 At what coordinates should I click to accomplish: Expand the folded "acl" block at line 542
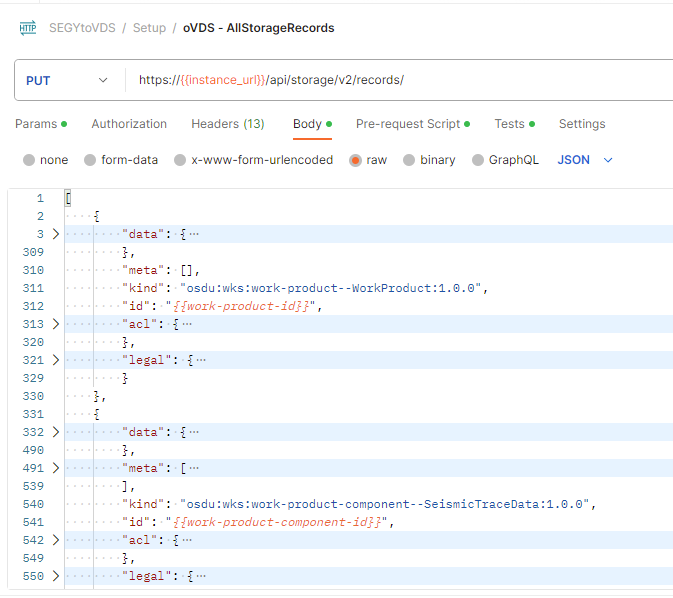click(56, 540)
